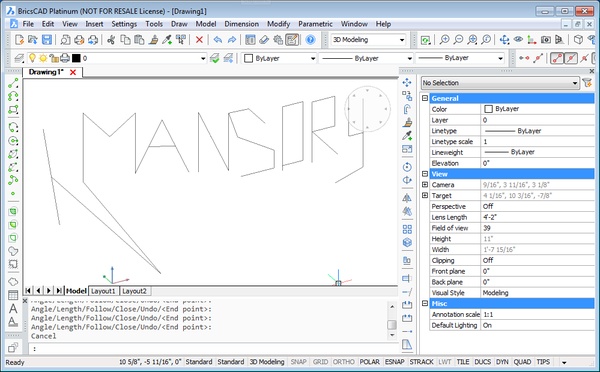Screen dimensions: 600x372
Task: Click the Save icon in the toolbar
Action: pos(47,40)
